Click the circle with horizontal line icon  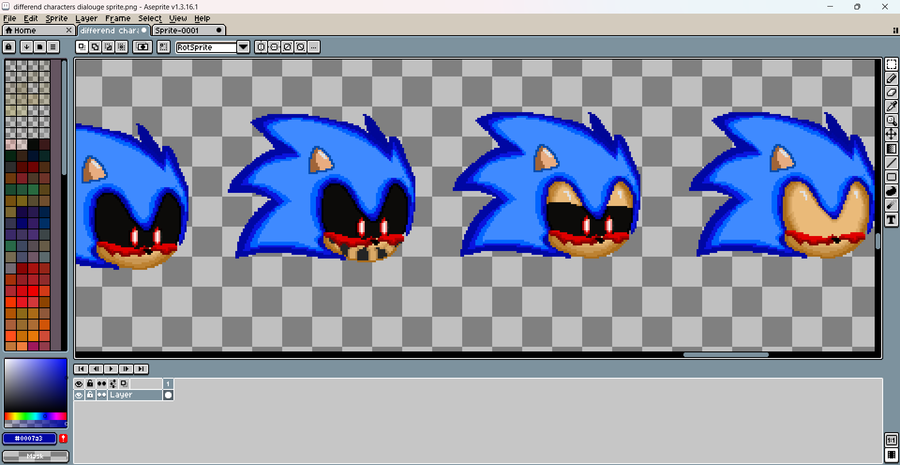pos(274,47)
